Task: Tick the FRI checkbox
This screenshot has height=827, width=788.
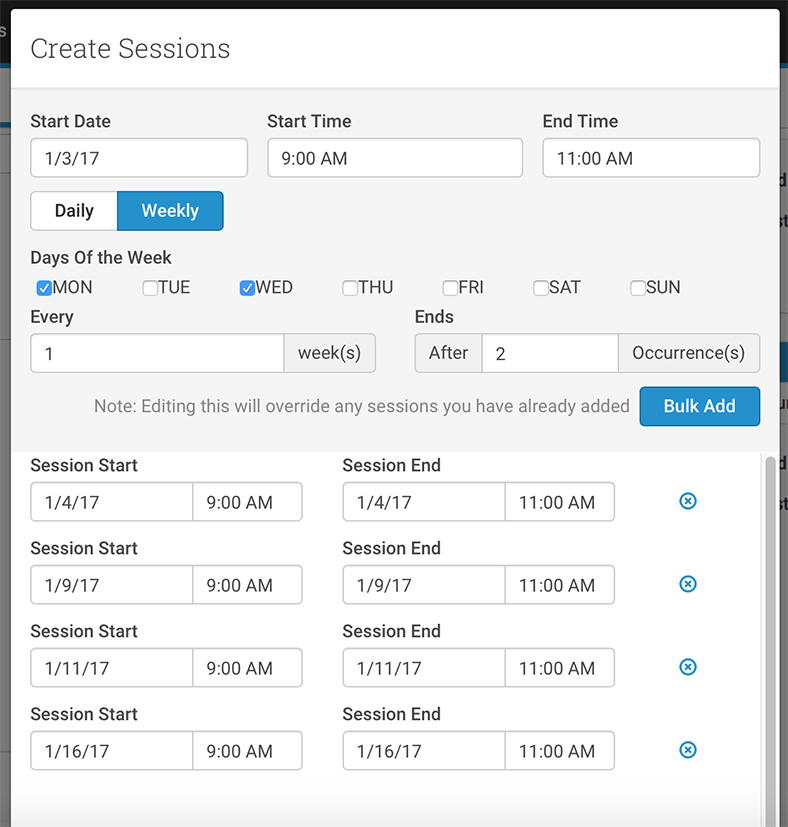Action: click(450, 288)
